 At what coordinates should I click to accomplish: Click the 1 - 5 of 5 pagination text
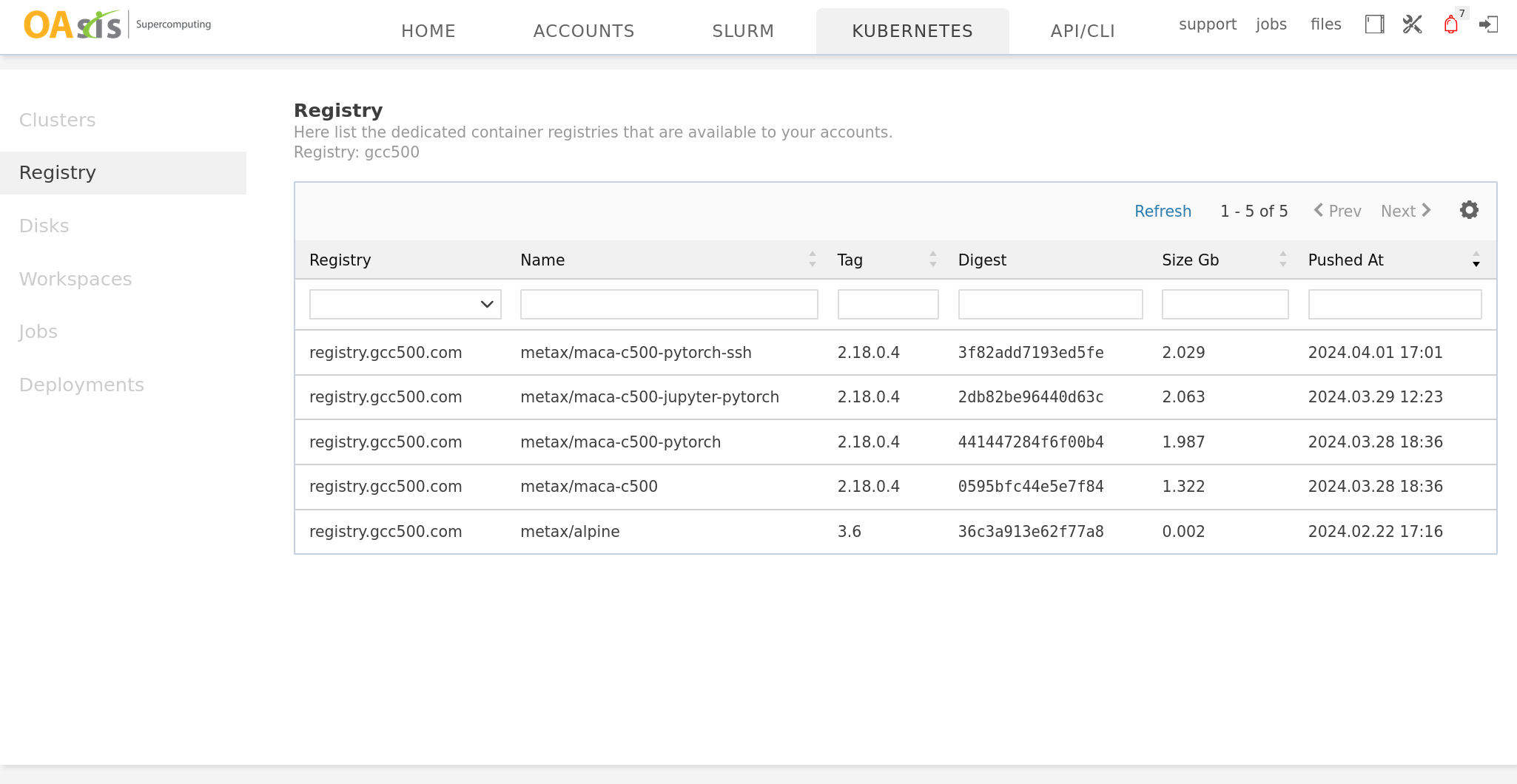point(1254,211)
